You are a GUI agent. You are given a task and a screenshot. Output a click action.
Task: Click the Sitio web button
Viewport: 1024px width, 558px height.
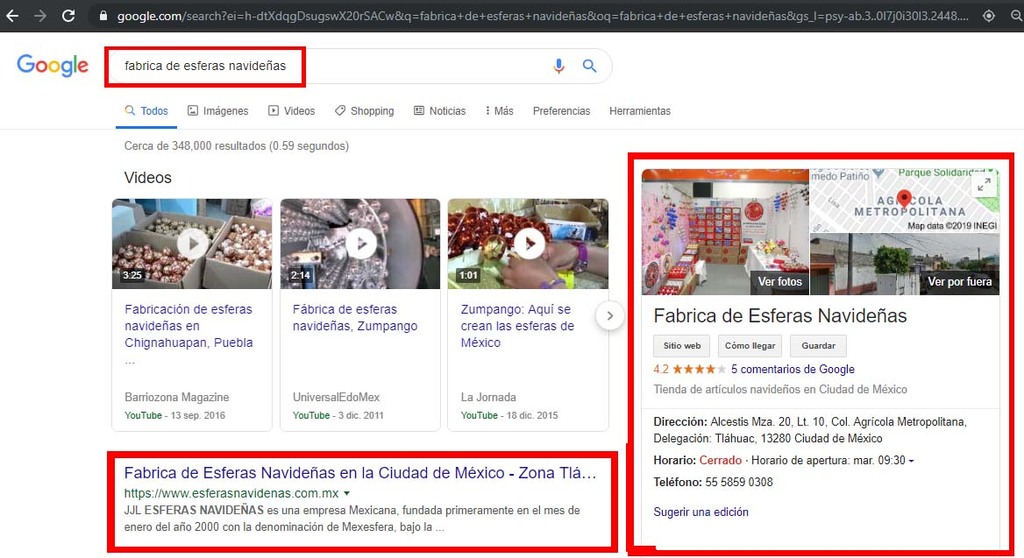point(682,346)
